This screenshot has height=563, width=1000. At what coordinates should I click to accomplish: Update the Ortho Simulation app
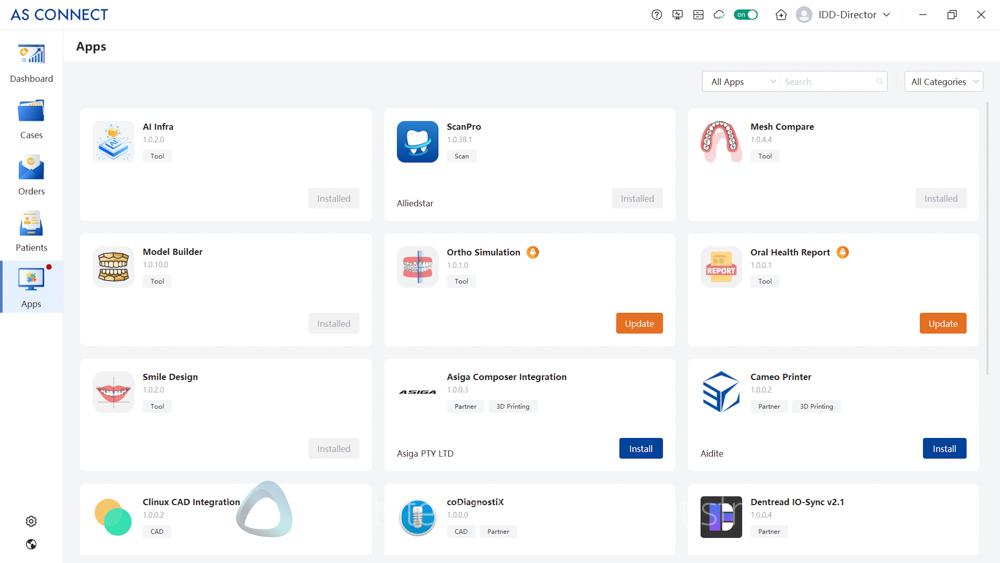pyautogui.click(x=639, y=324)
